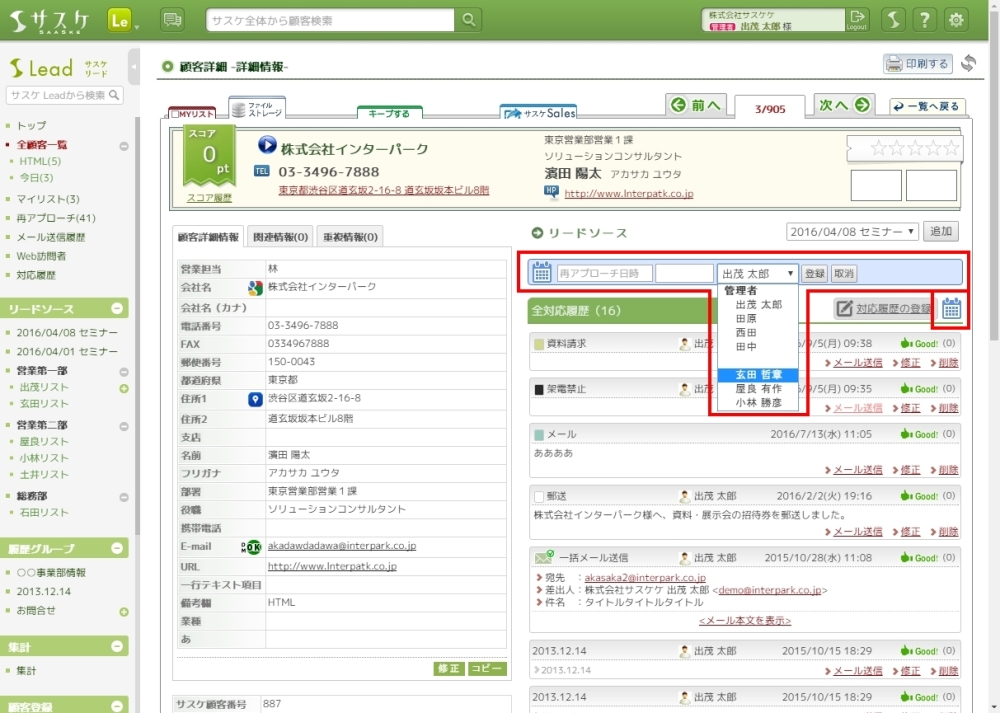This screenshot has height=713, width=1000.
Task: Click the refresh arrows icon beside print
Action: pyautogui.click(x=968, y=64)
